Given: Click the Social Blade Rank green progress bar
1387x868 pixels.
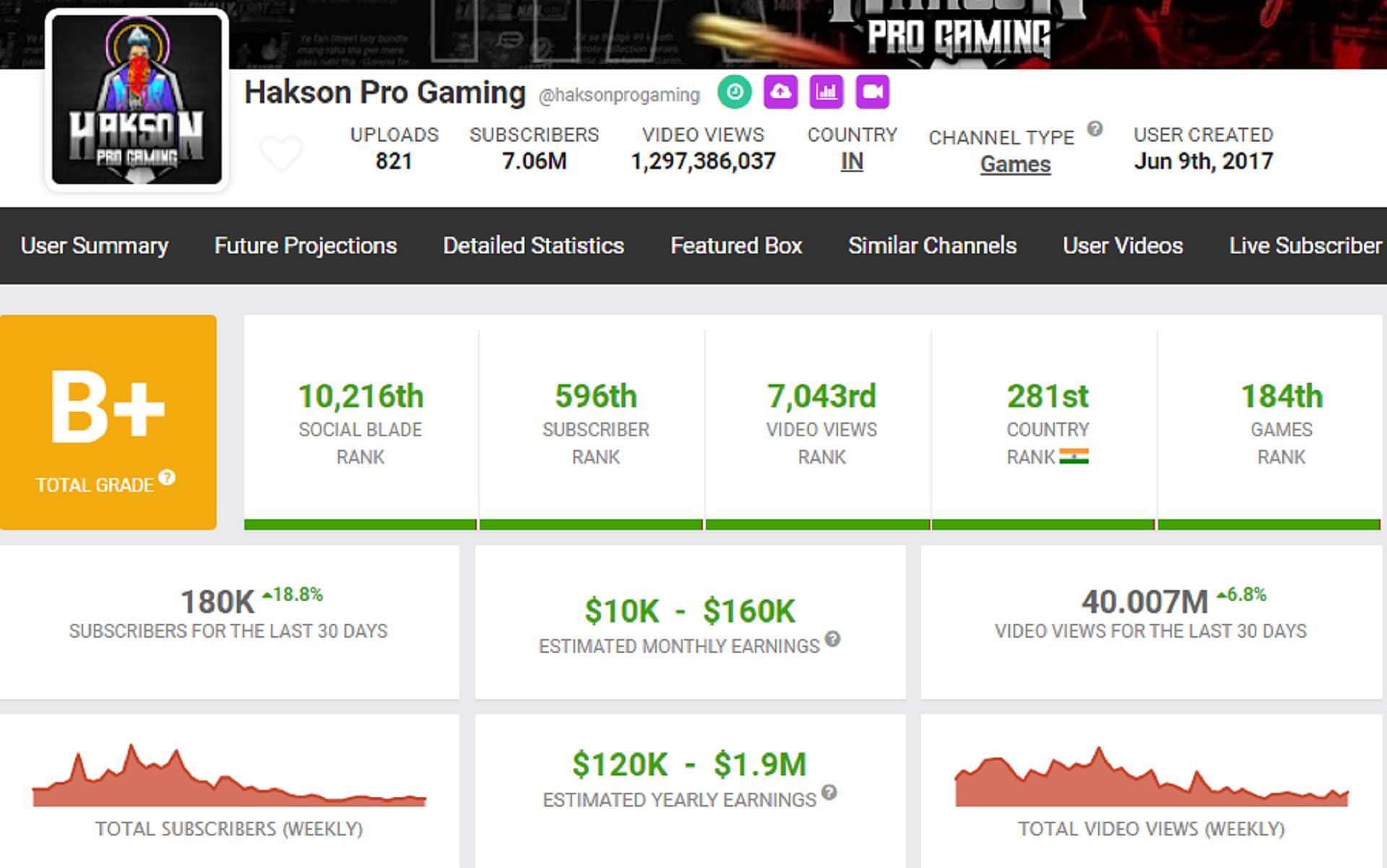Looking at the screenshot, I should (360, 524).
